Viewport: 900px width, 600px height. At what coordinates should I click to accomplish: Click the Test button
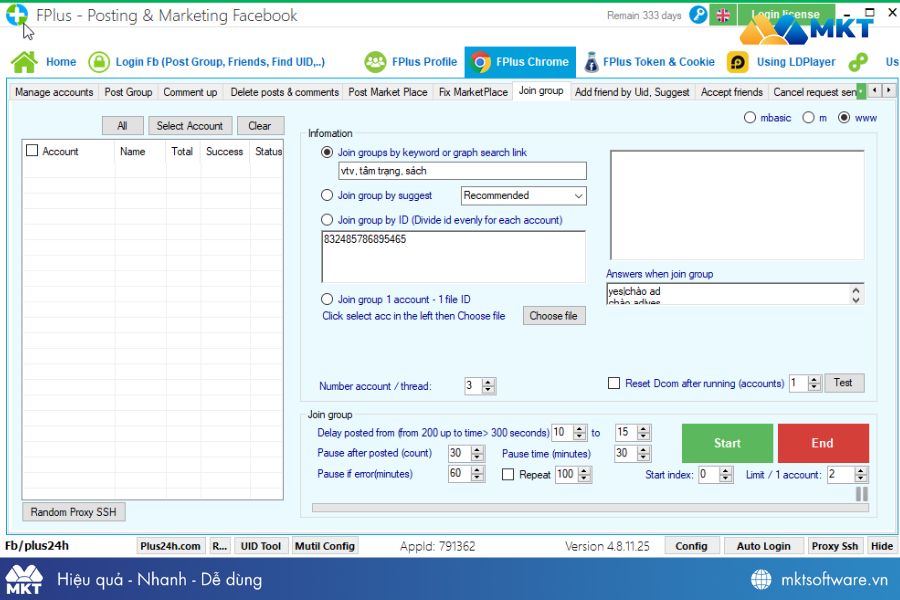point(844,383)
